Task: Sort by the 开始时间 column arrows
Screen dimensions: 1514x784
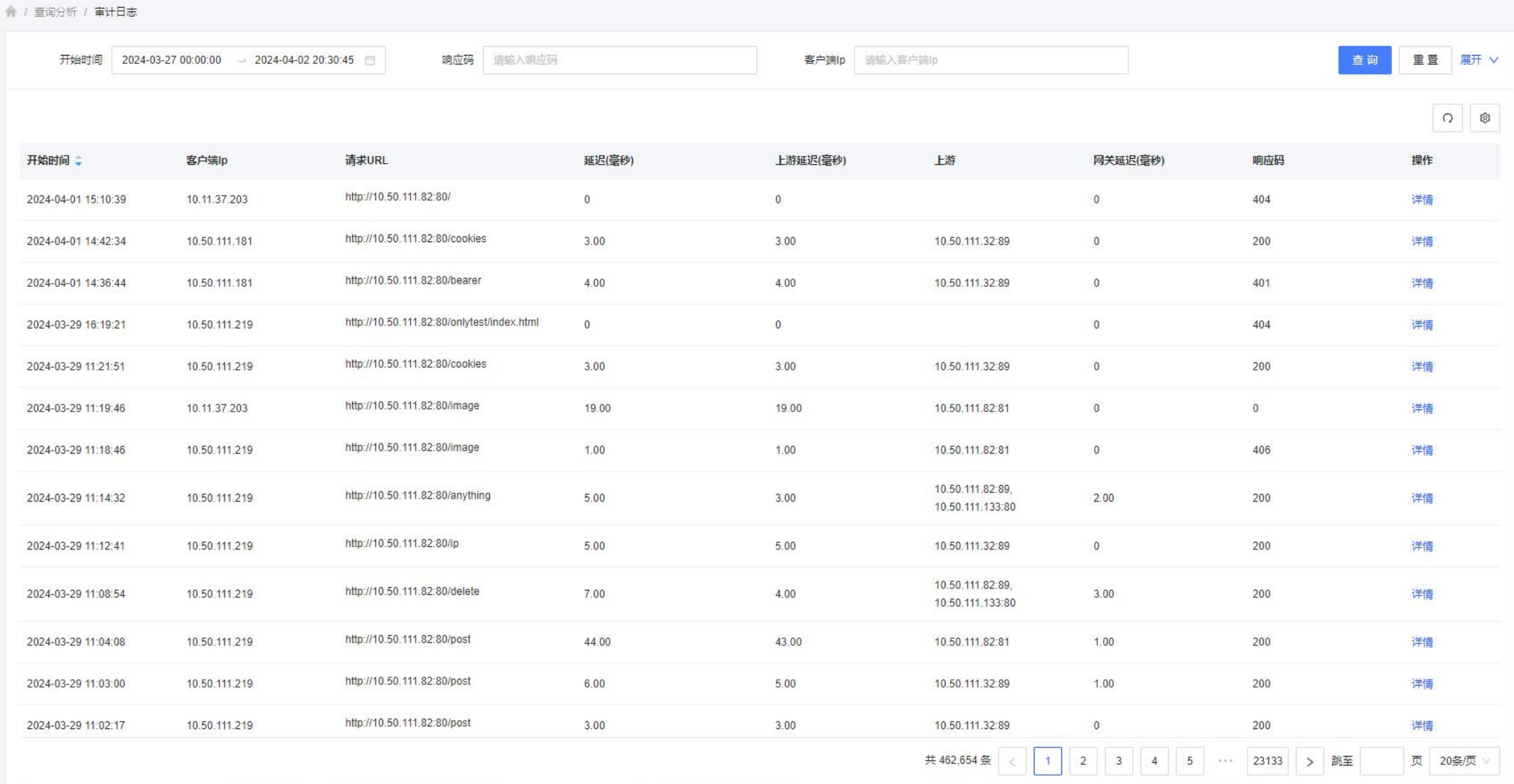Action: coord(79,161)
